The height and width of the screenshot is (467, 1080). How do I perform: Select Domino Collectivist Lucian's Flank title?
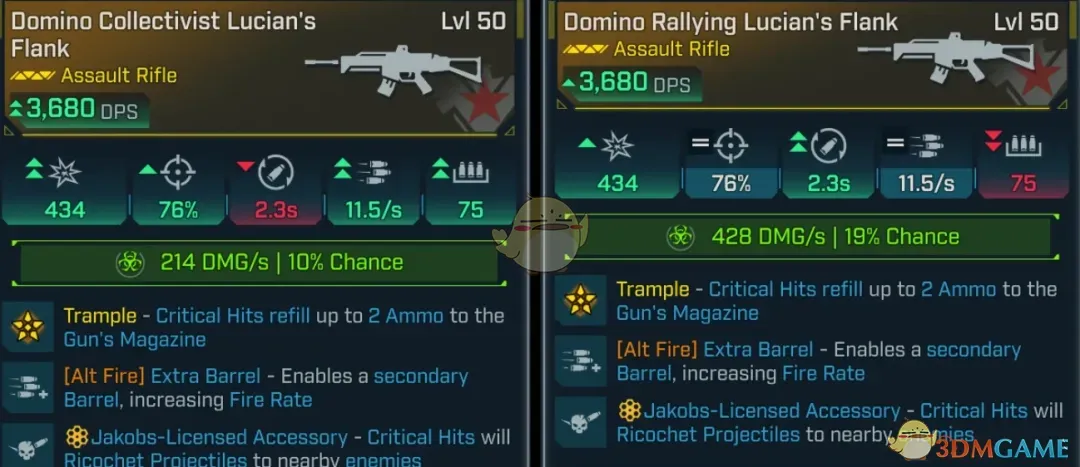click(163, 34)
